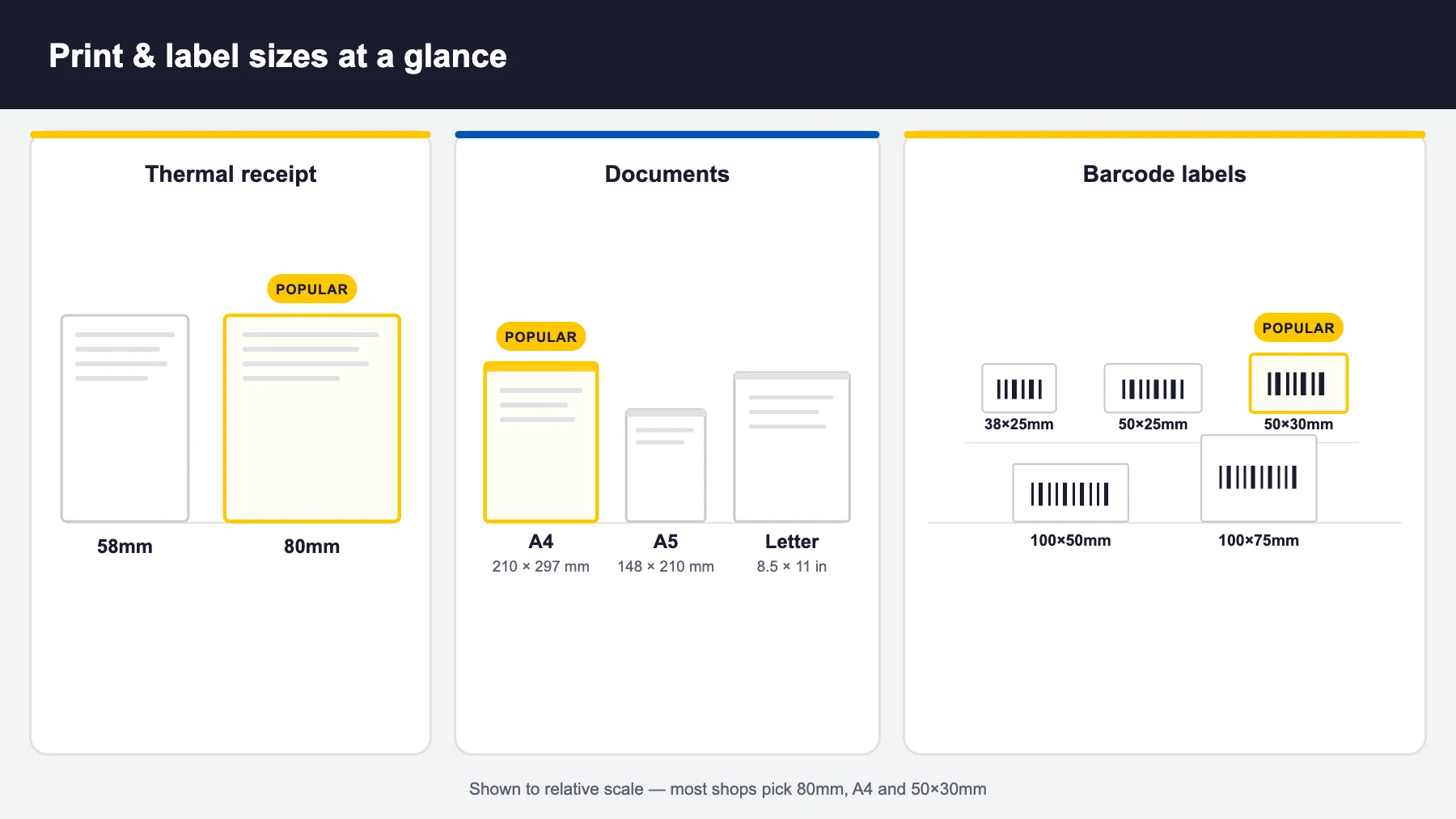Select the 80mm thermal receipt paper icon
Screen dimensions: 1456x819
pyautogui.click(x=311, y=418)
